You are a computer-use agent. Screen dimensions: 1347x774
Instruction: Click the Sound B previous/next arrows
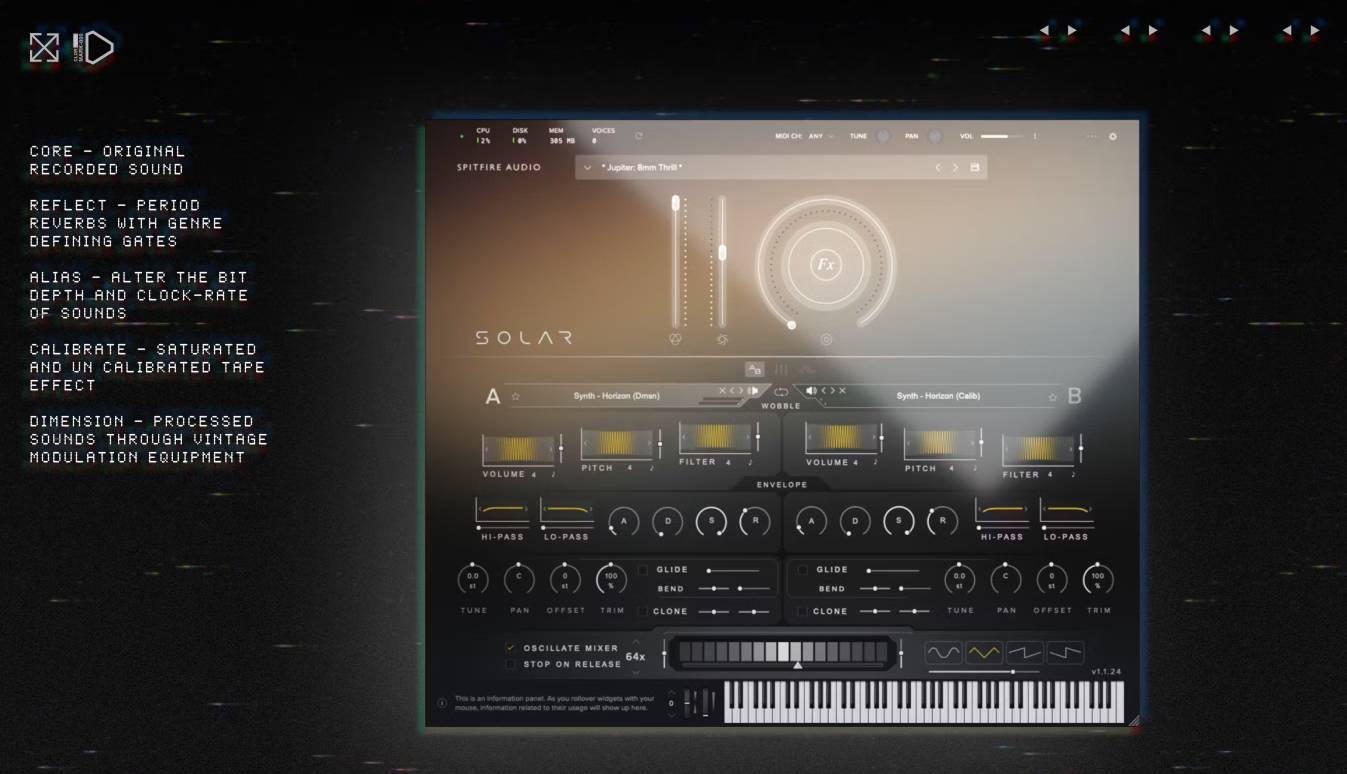tap(828, 390)
